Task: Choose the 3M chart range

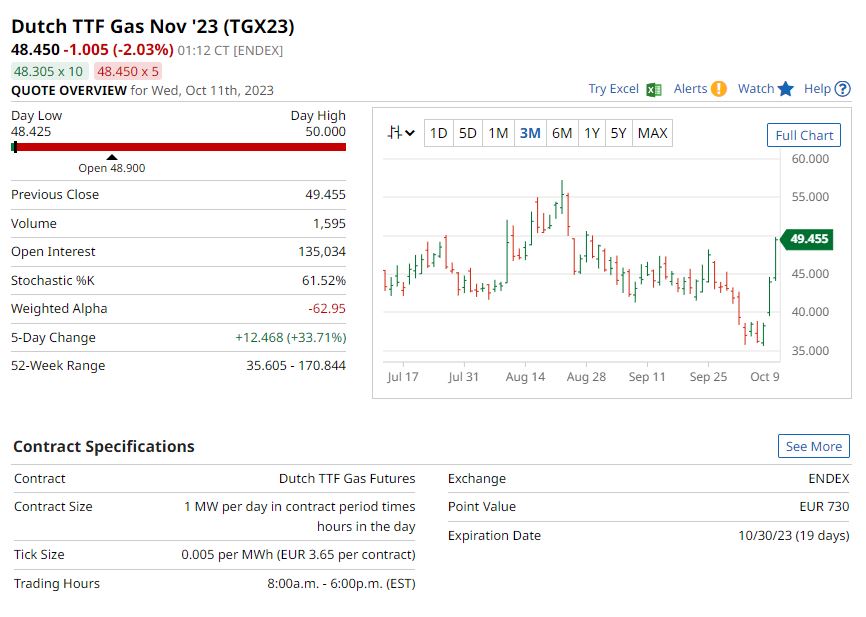Action: [x=530, y=133]
